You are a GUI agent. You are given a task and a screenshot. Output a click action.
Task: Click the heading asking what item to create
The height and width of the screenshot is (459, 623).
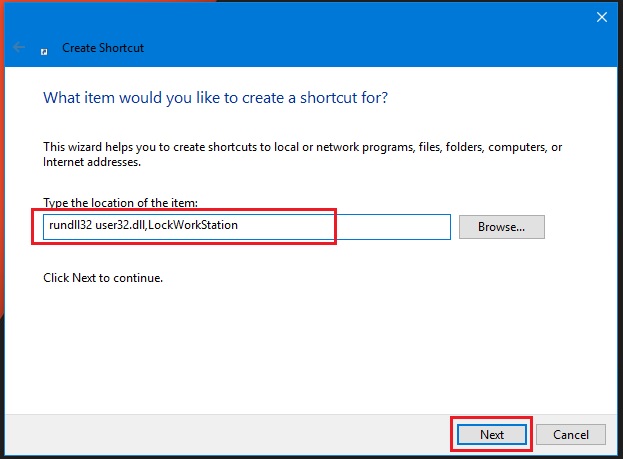[x=215, y=98]
